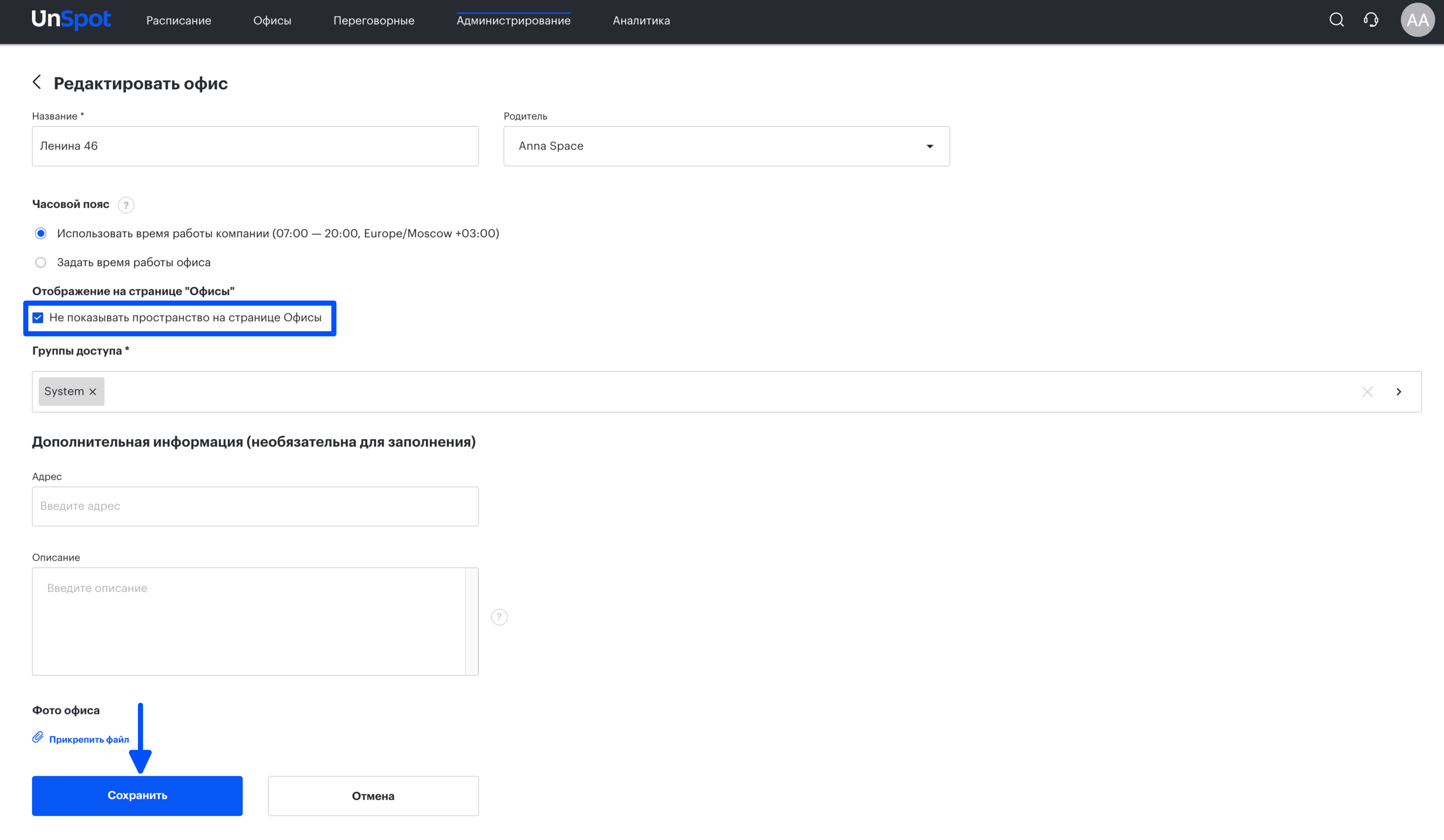Open the AA user avatar menu

coord(1418,20)
